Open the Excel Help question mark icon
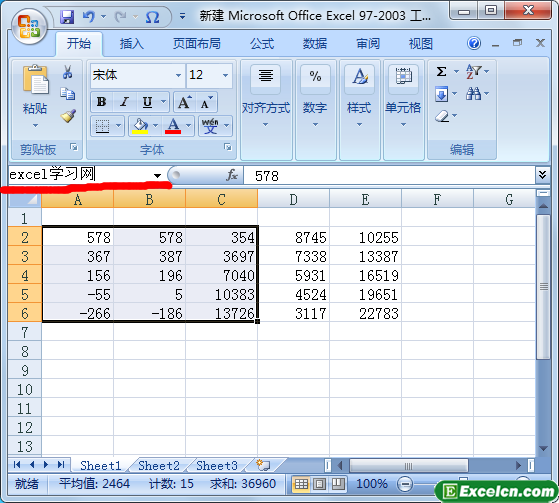The image size is (559, 503). (x=474, y=43)
